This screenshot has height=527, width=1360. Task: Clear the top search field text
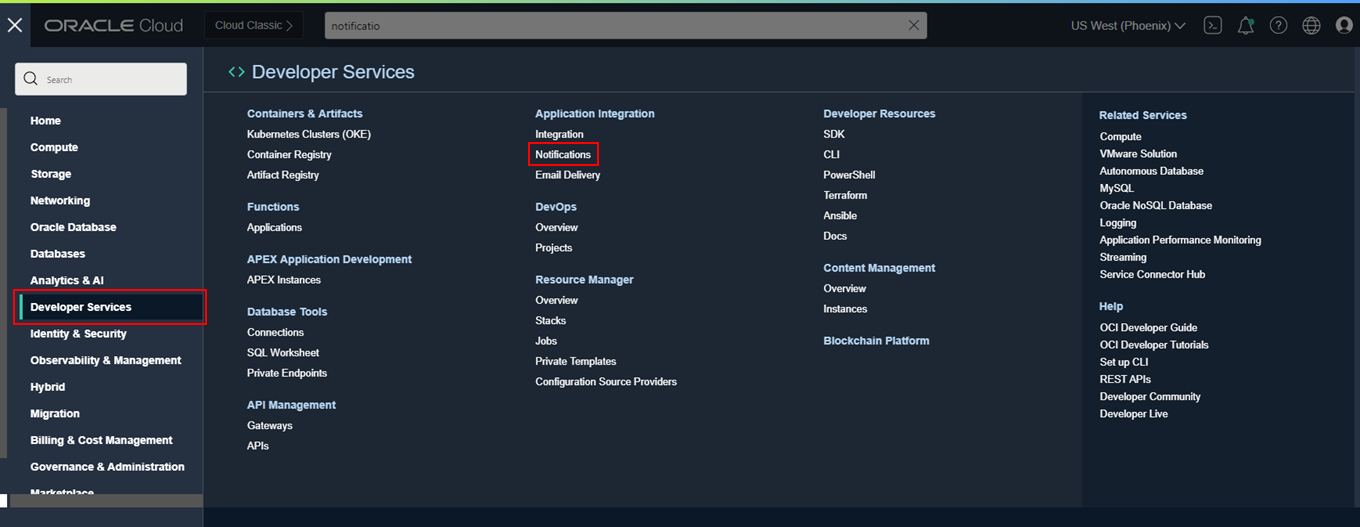[913, 25]
